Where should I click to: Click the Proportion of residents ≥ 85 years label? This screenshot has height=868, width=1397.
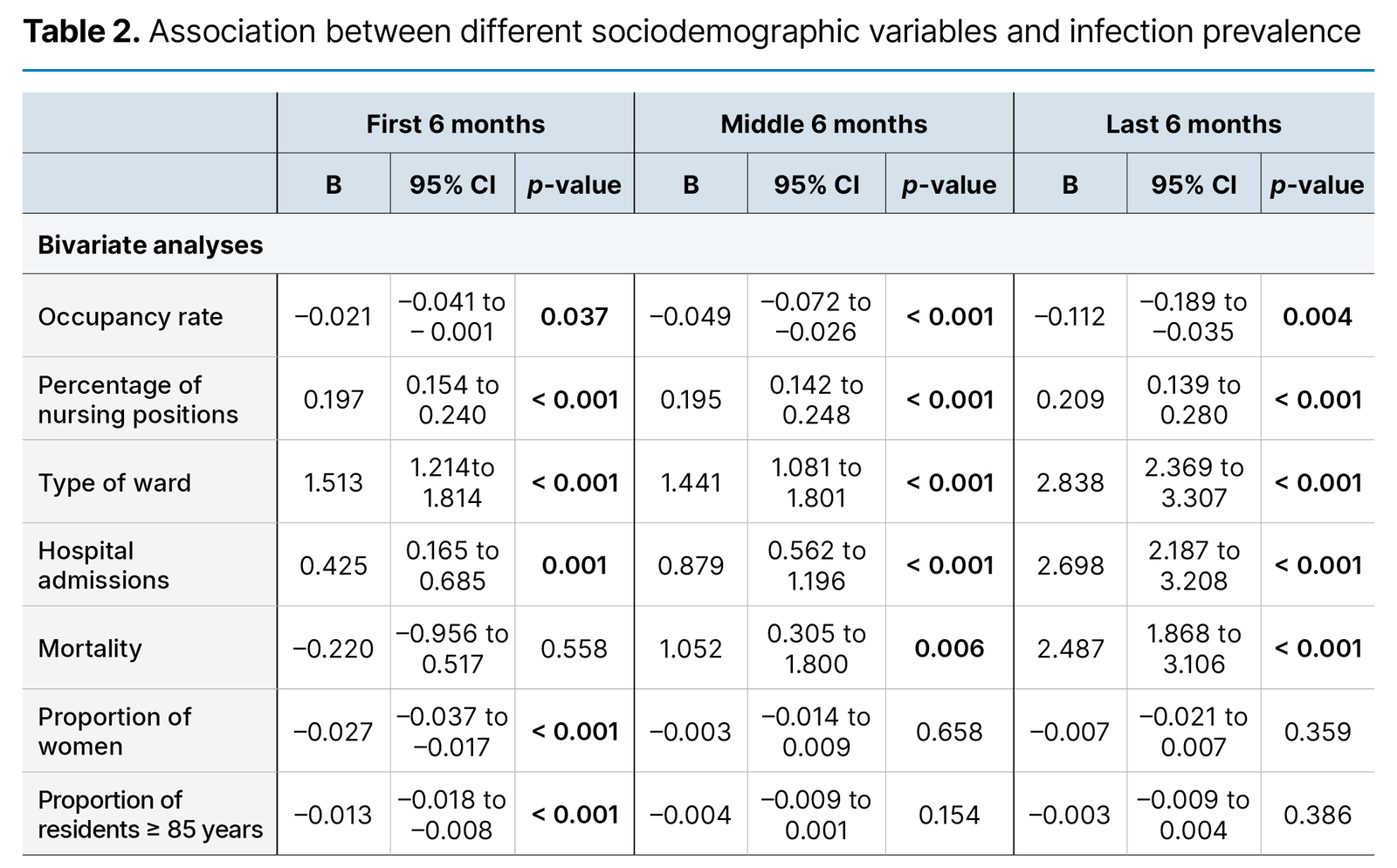click(x=150, y=815)
